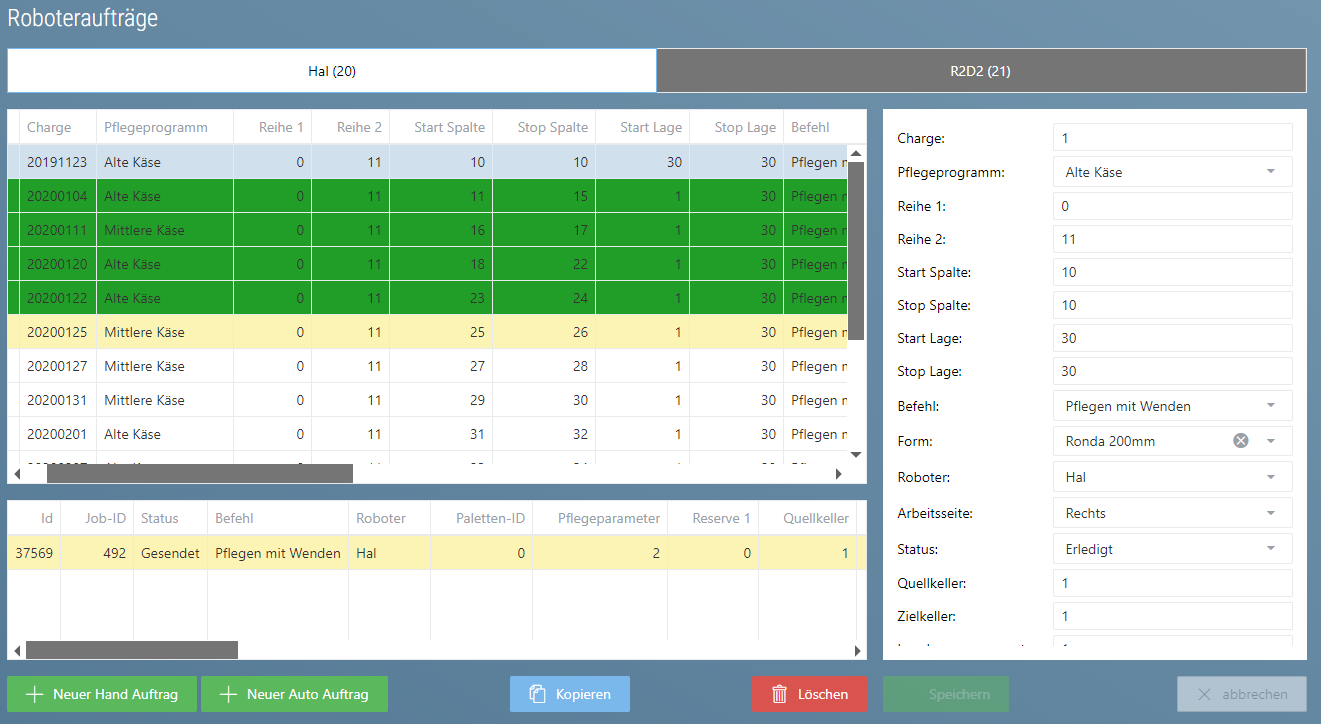
Task: Click into the Reihe 1 input field
Action: click(1173, 206)
